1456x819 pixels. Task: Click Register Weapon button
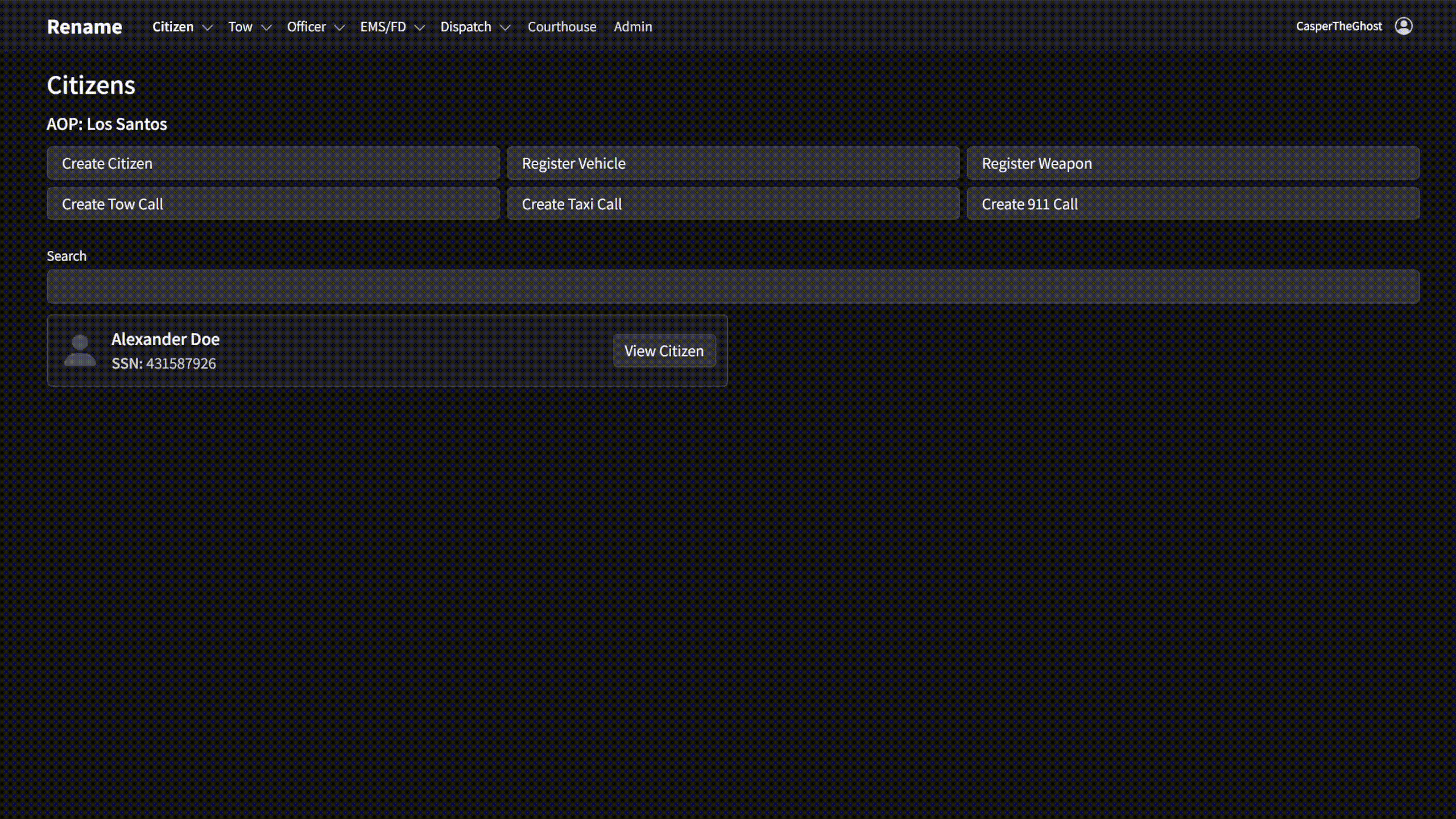(1193, 163)
